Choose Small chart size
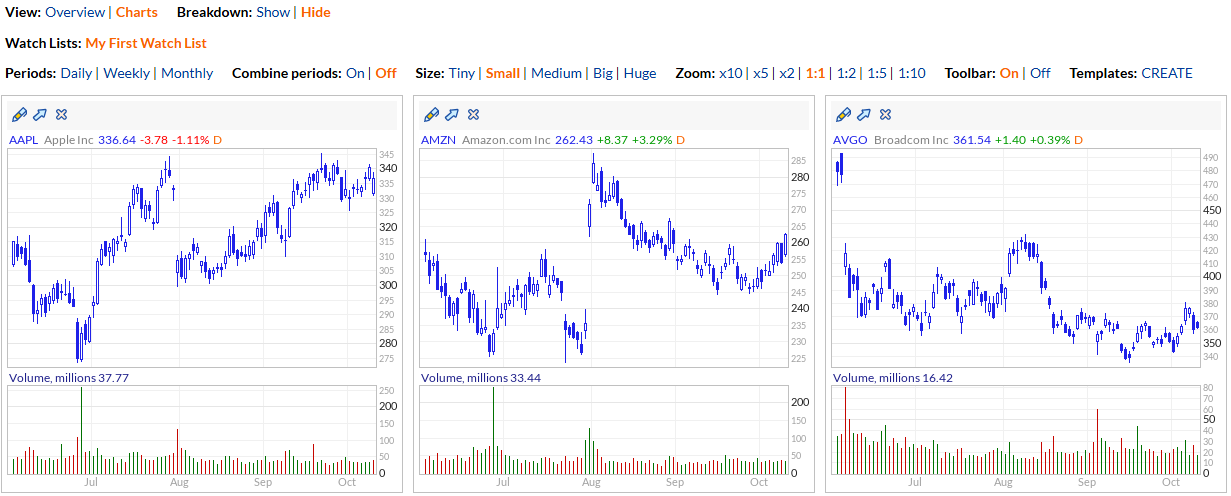 [x=503, y=73]
